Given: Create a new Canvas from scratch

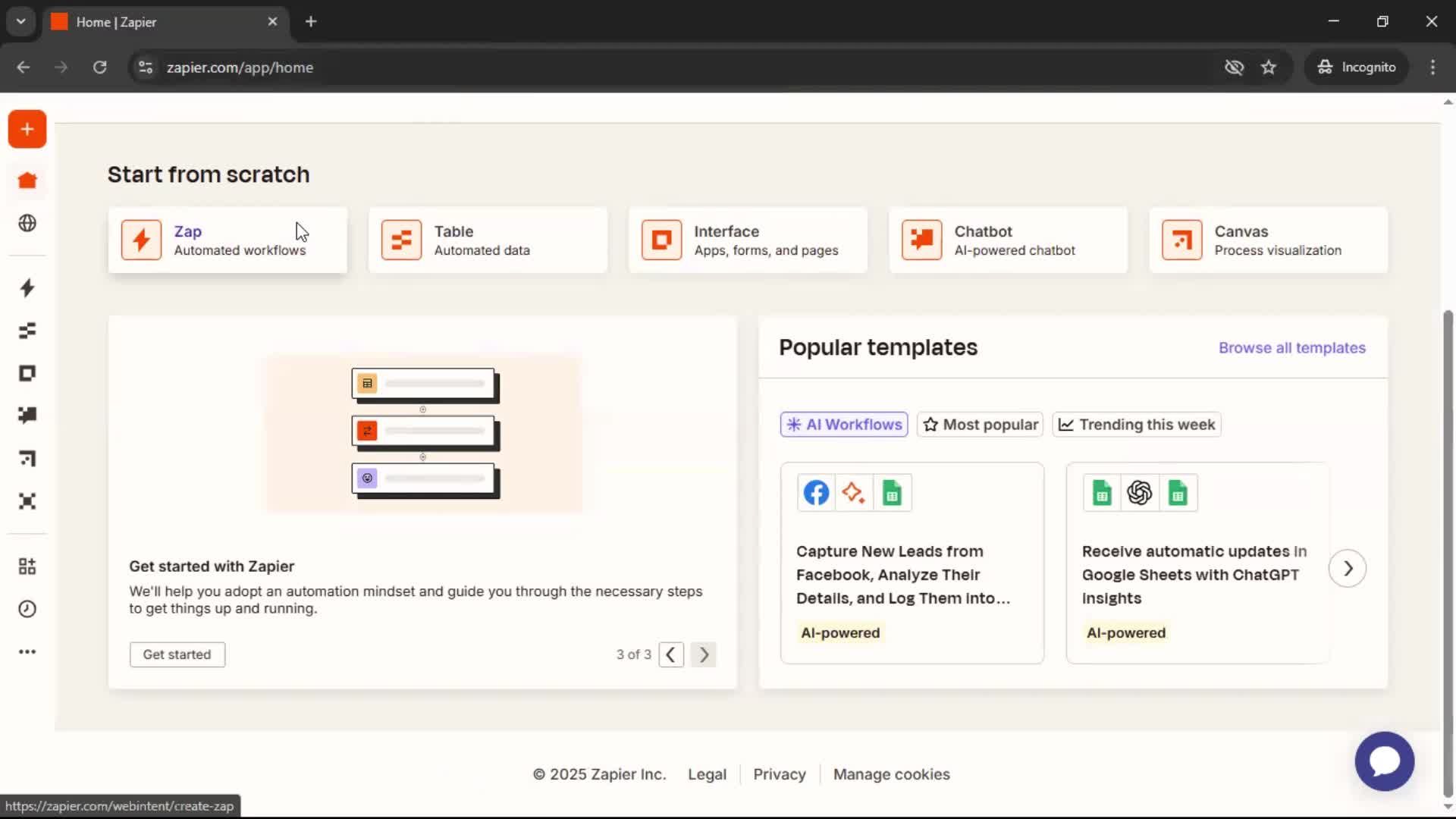Looking at the screenshot, I should pos(1269,240).
